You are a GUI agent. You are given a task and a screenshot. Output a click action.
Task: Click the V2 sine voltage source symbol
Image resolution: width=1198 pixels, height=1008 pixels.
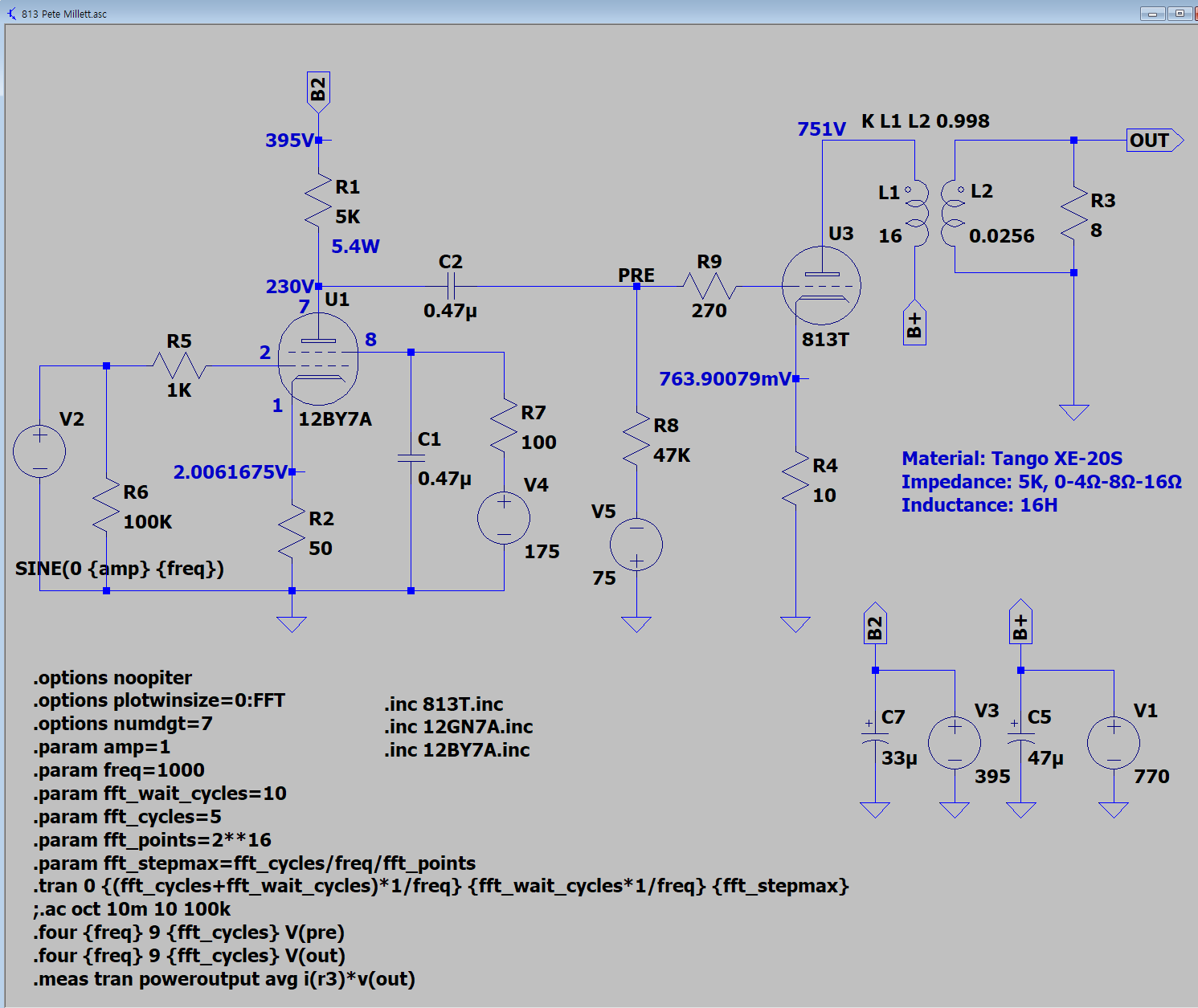click(x=39, y=451)
